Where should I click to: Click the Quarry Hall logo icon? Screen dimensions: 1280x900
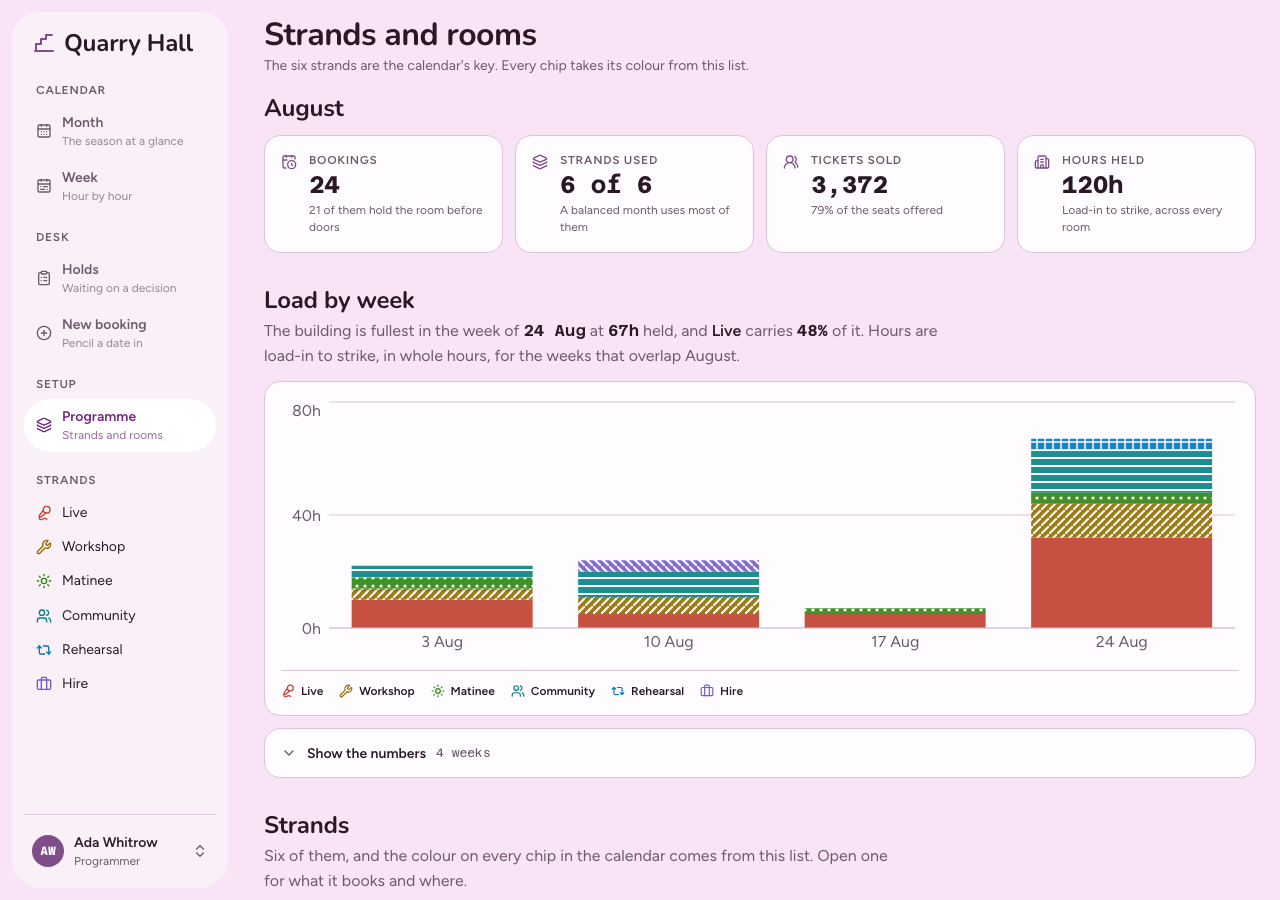[x=44, y=43]
